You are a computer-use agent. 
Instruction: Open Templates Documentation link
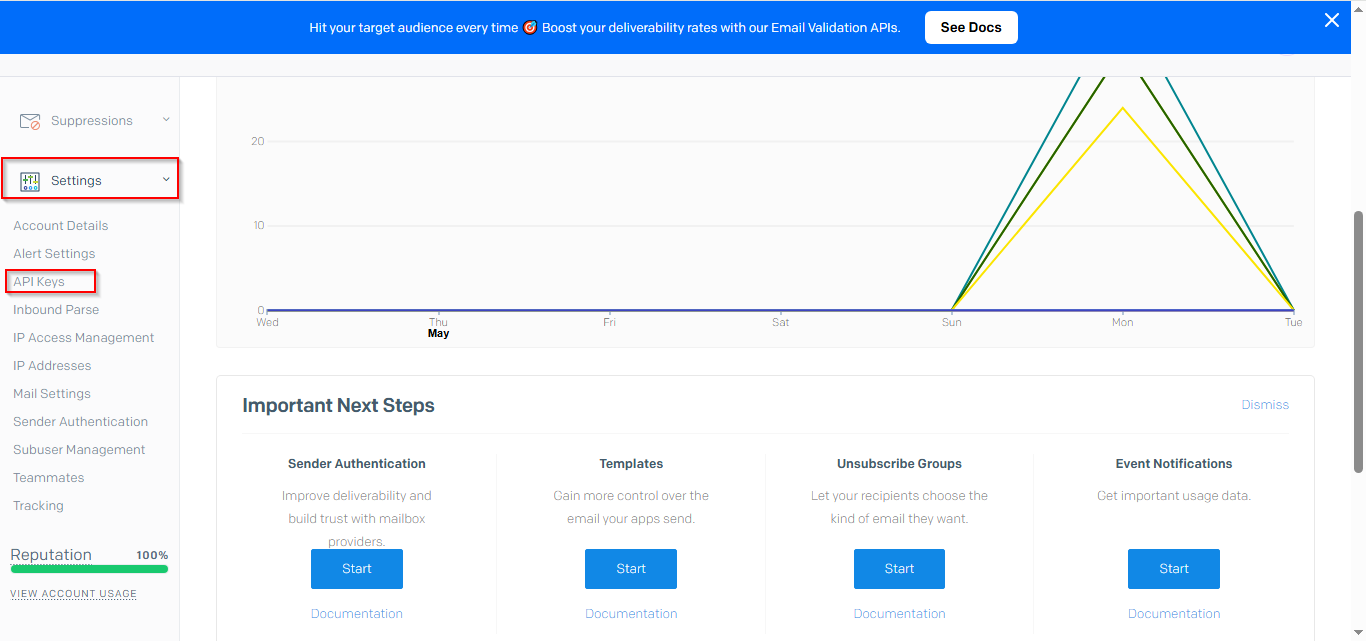631,614
